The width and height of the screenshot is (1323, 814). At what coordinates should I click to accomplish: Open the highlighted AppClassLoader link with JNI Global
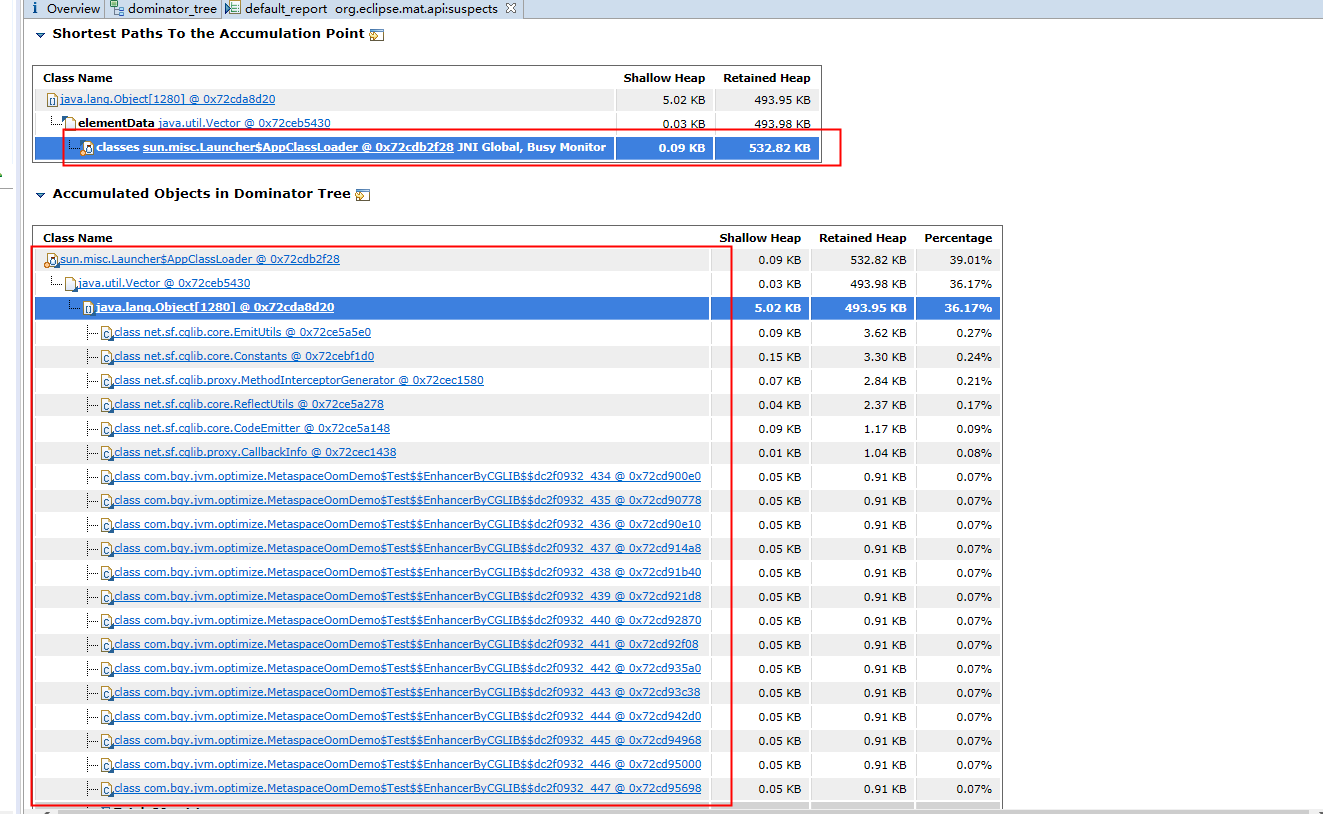(x=298, y=147)
